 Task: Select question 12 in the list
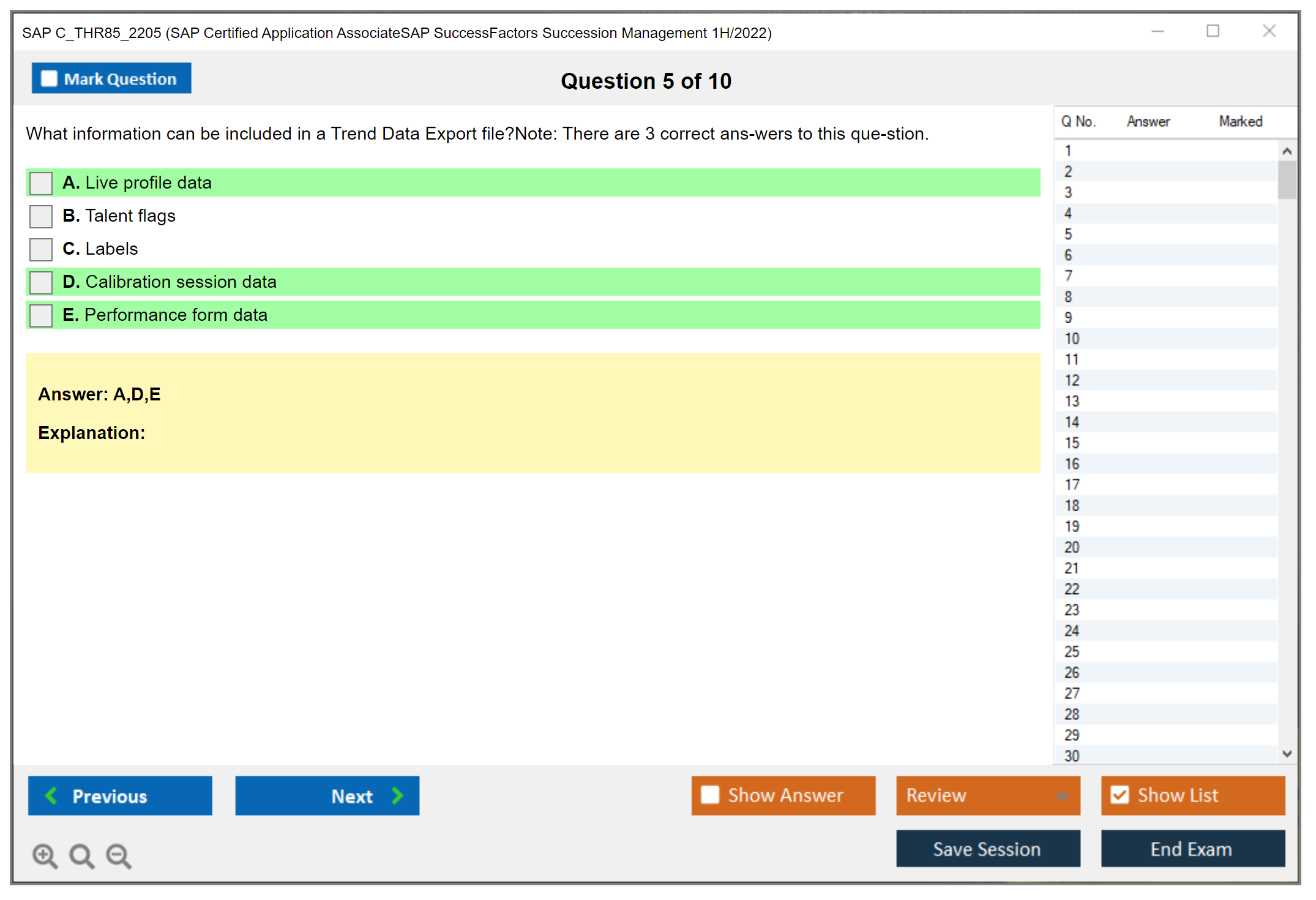pyautogui.click(x=1072, y=380)
